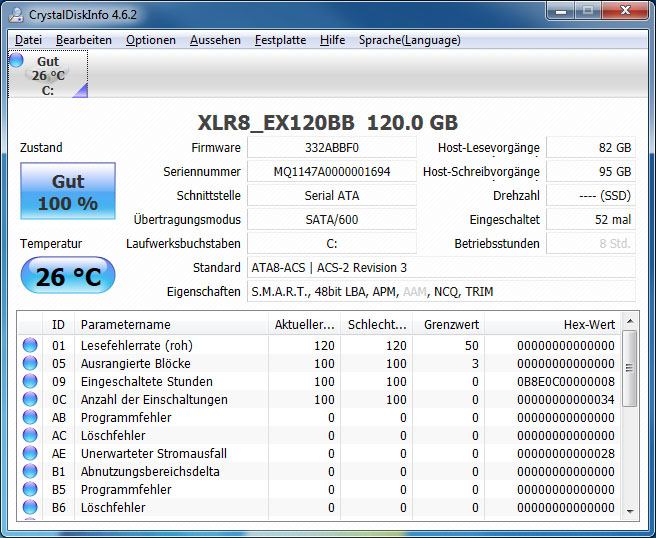This screenshot has height=538, width=656.
Task: Open the Sprache(Language) menu
Action: point(410,40)
